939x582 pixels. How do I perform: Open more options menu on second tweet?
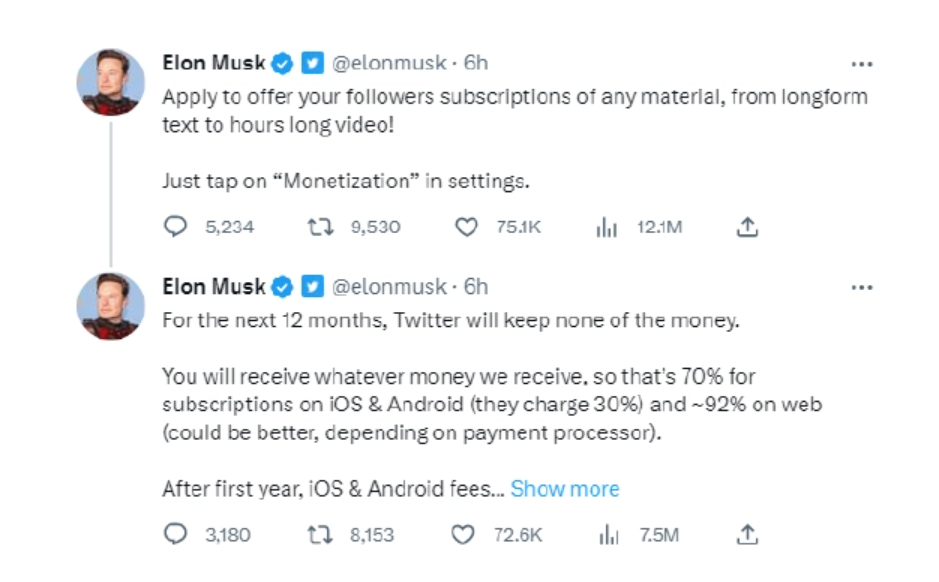coord(861,287)
